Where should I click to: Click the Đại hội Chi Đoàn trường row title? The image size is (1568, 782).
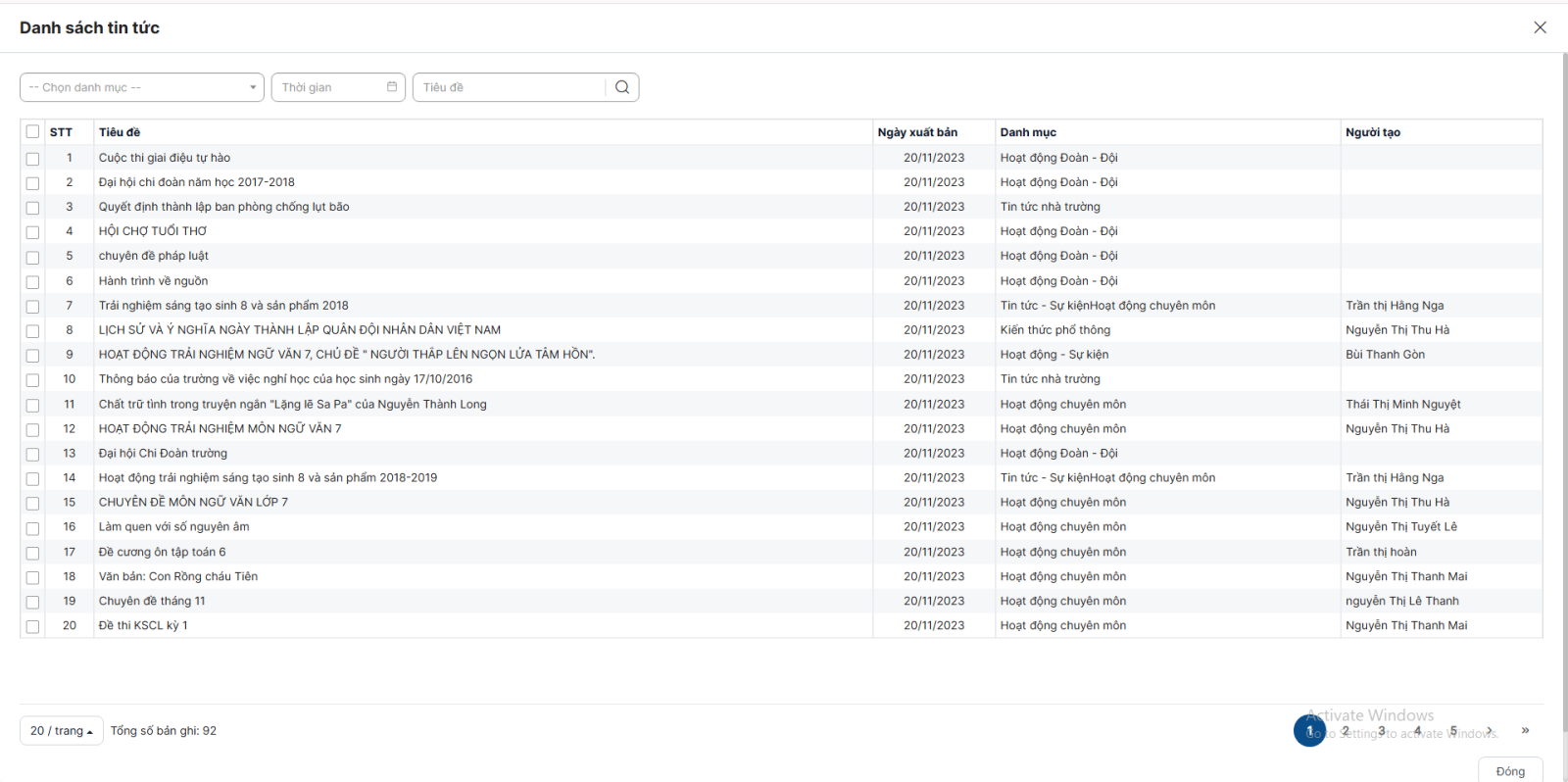pyautogui.click(x=163, y=454)
